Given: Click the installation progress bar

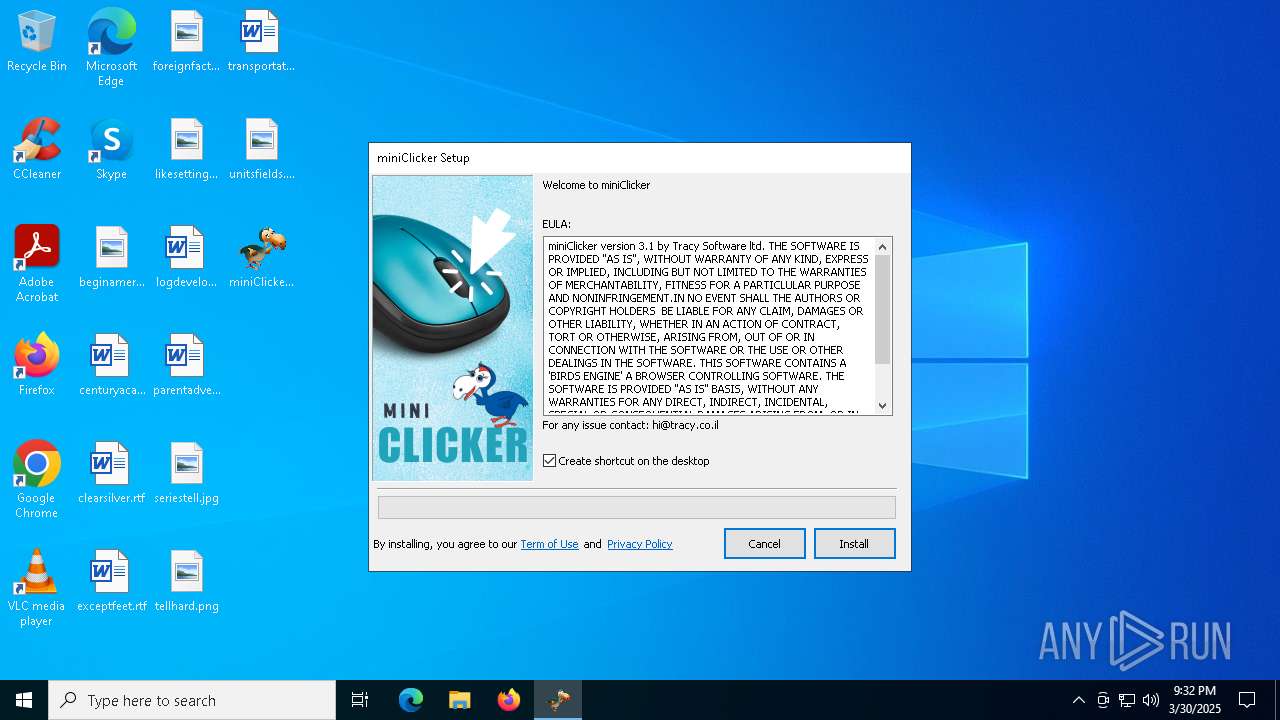Looking at the screenshot, I should [637, 507].
